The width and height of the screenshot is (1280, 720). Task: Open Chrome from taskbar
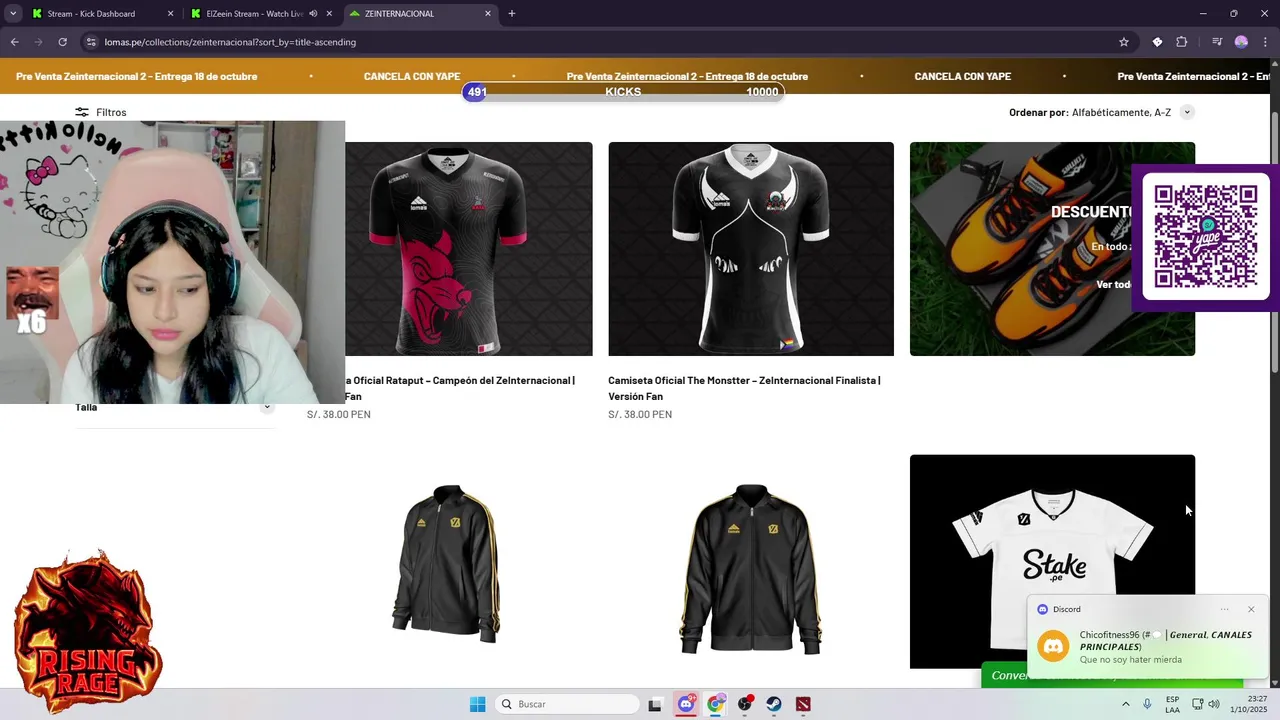[715, 704]
